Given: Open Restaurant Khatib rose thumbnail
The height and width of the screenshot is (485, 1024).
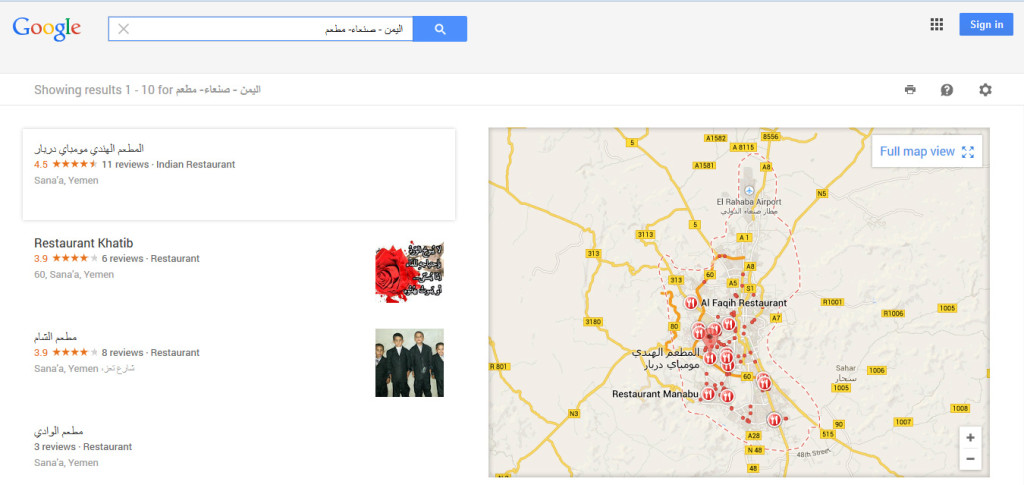Looking at the screenshot, I should 409,271.
